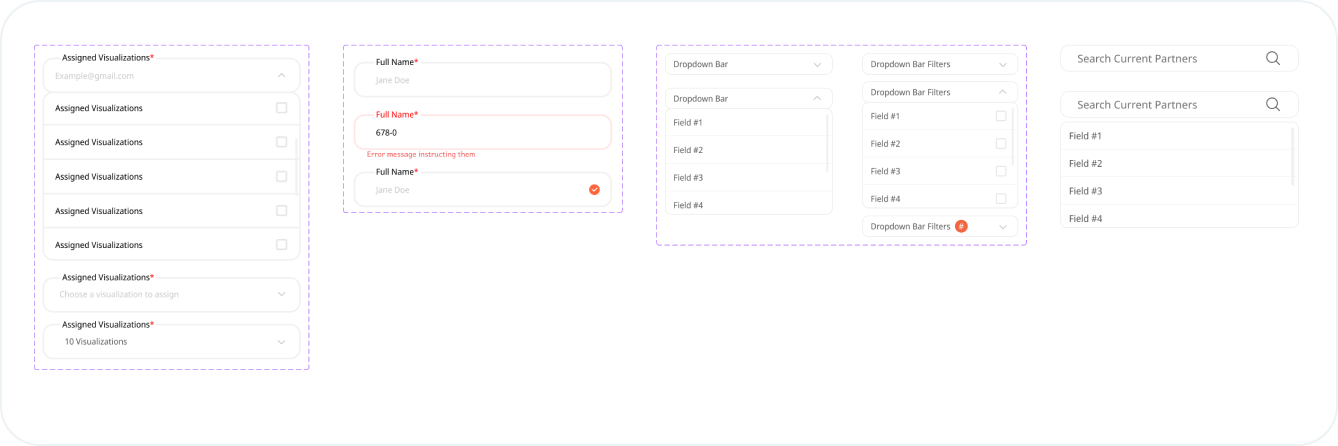Check the Field #2 checkbox in Filters list
This screenshot has height=446, width=1338.
(1001, 143)
